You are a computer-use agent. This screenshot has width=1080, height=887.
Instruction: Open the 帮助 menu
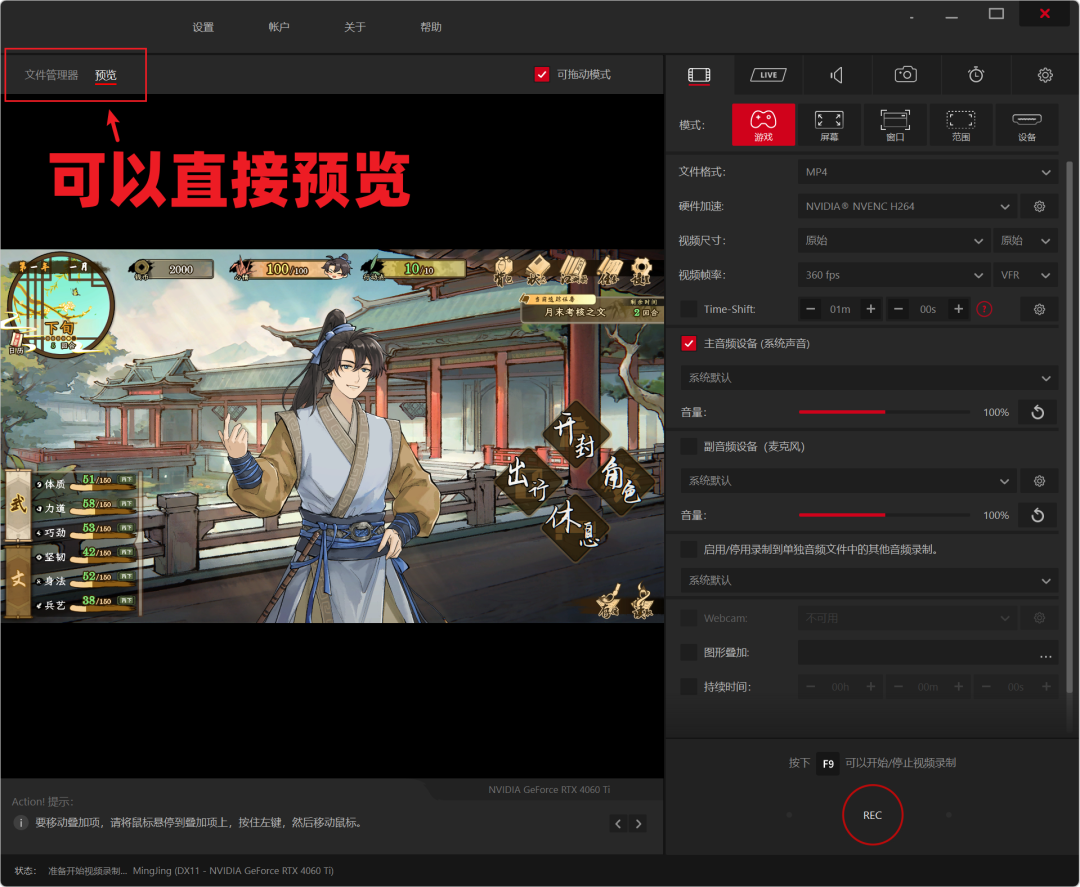tap(431, 27)
